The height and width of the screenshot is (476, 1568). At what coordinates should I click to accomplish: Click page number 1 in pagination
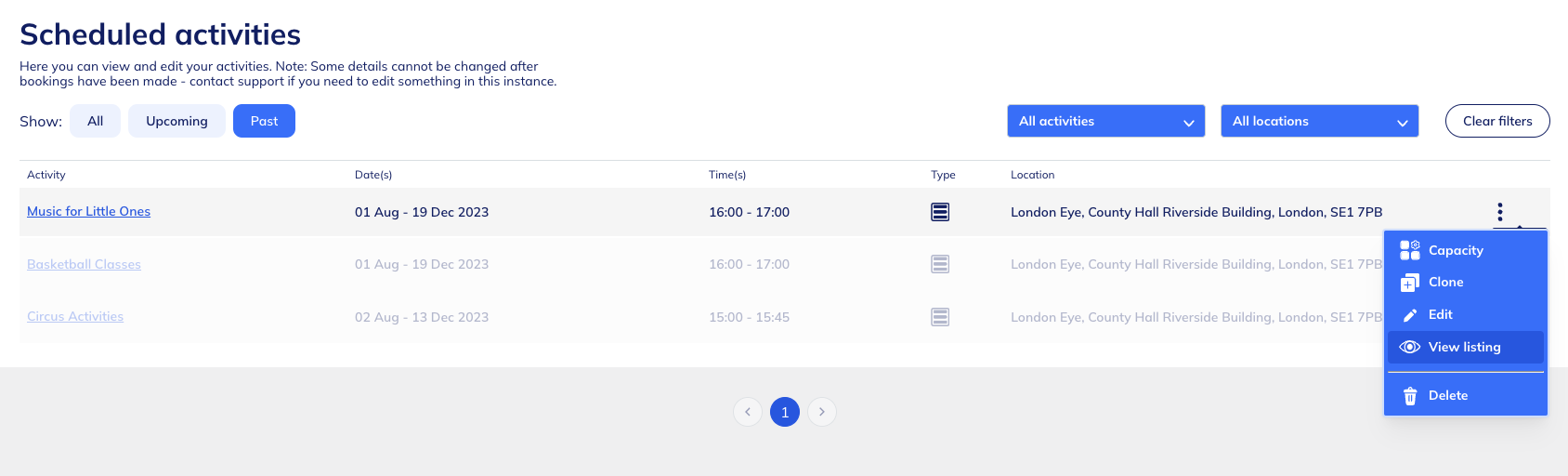(785, 412)
